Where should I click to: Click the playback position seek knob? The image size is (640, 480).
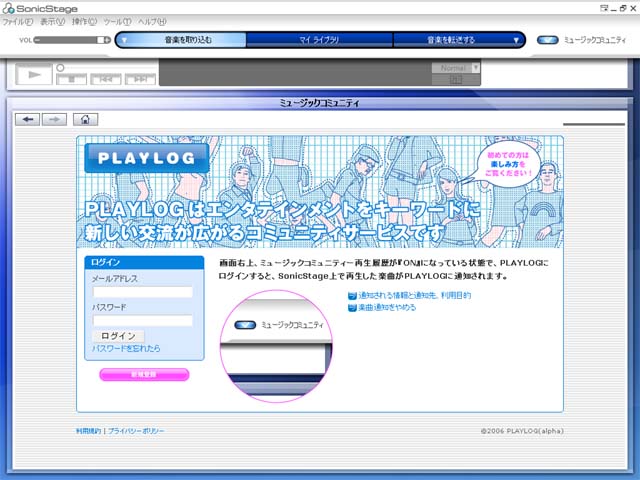(60, 68)
